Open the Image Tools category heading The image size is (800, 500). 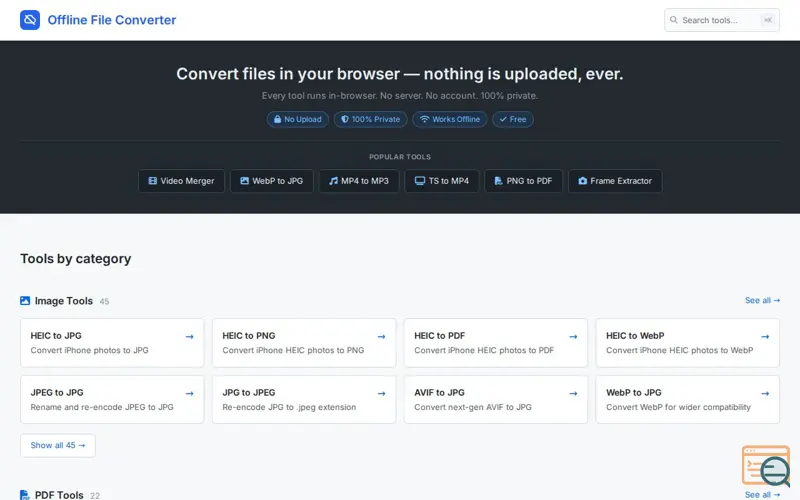[x=64, y=301]
